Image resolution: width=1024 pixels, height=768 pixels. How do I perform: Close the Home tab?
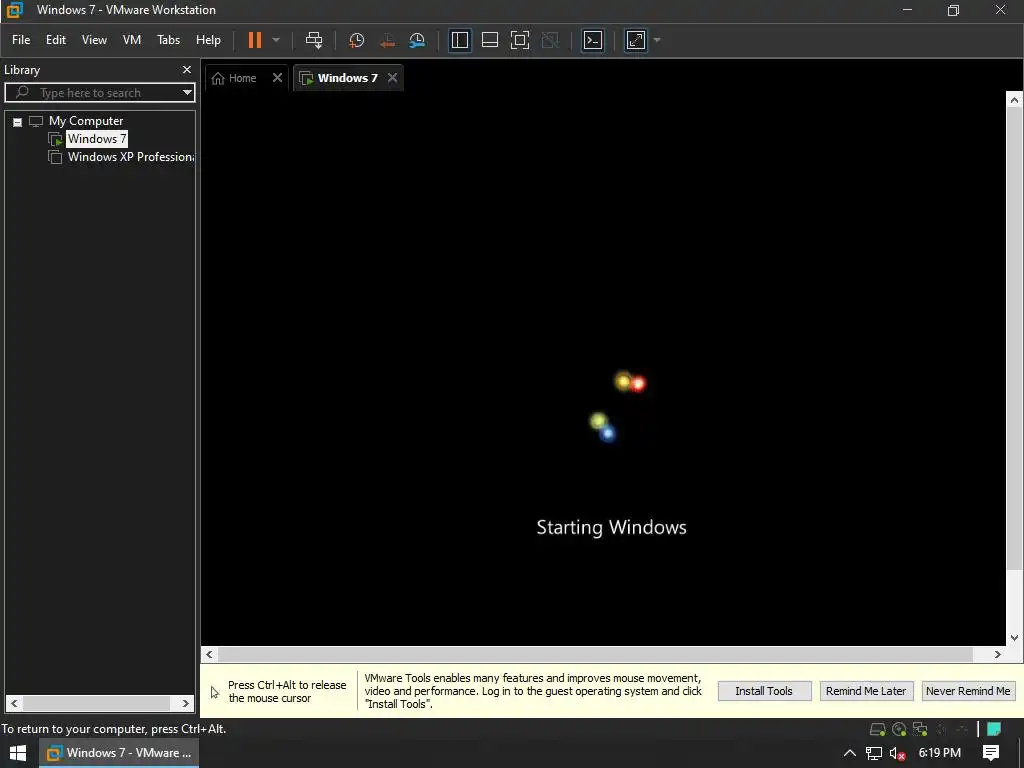point(278,78)
